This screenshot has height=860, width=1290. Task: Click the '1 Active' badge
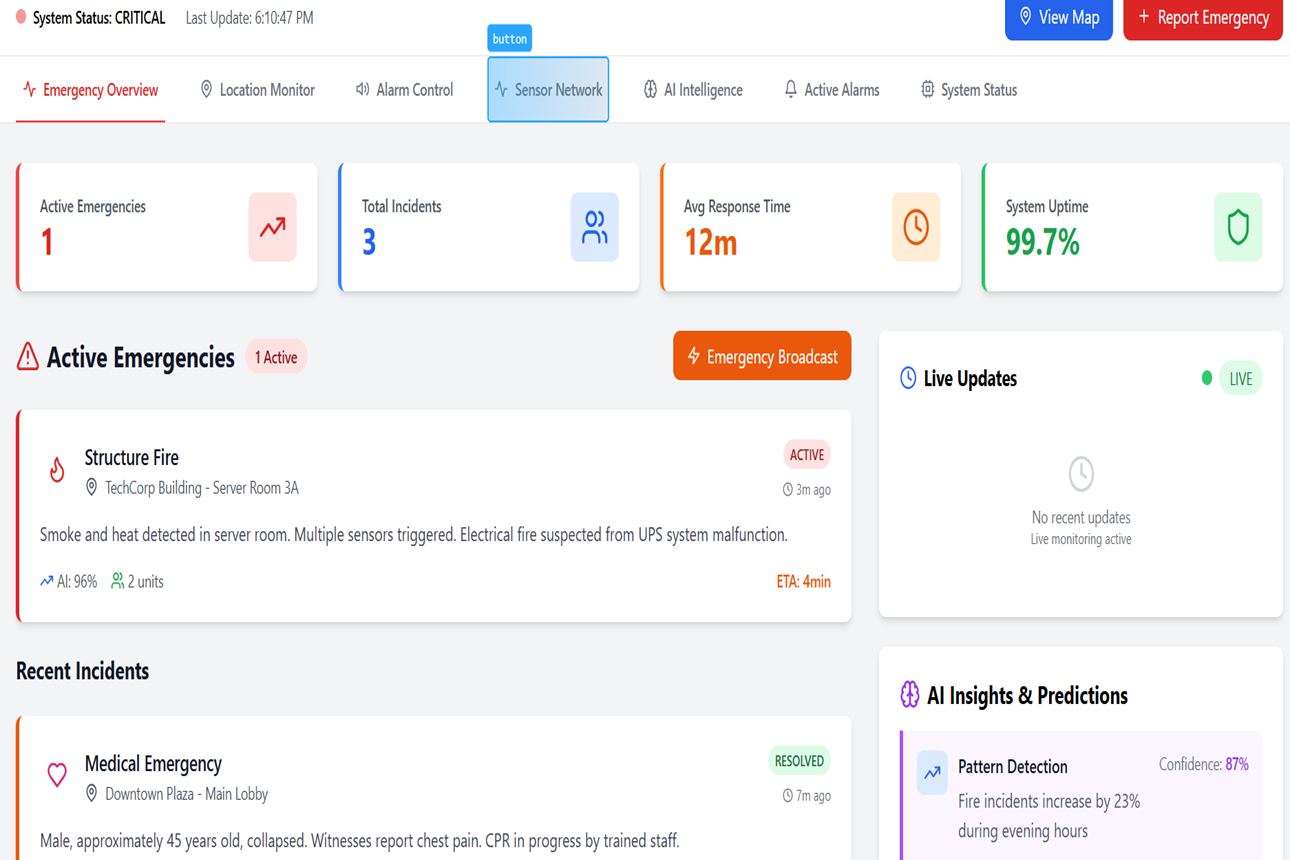tap(276, 357)
